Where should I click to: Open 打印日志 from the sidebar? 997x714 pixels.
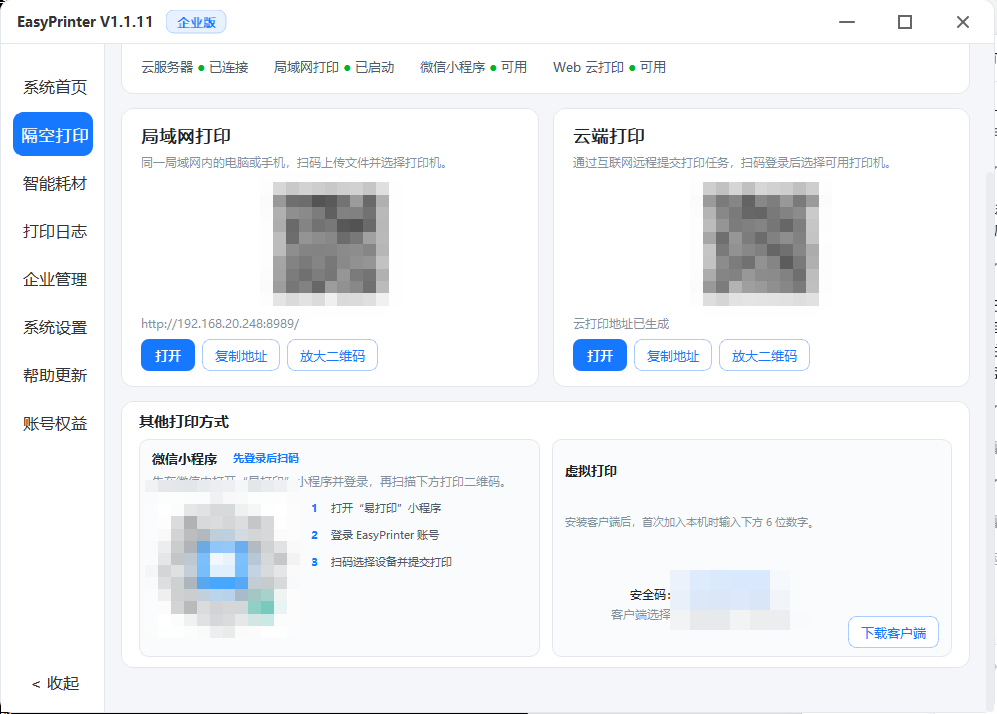(55, 231)
